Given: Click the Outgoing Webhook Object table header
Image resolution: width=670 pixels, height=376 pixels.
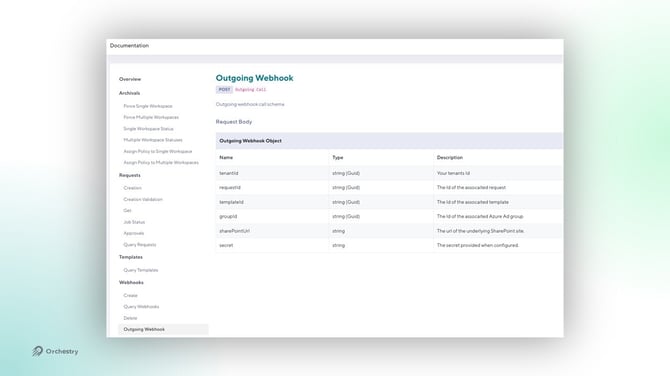Looking at the screenshot, I should pyautogui.click(x=389, y=141).
